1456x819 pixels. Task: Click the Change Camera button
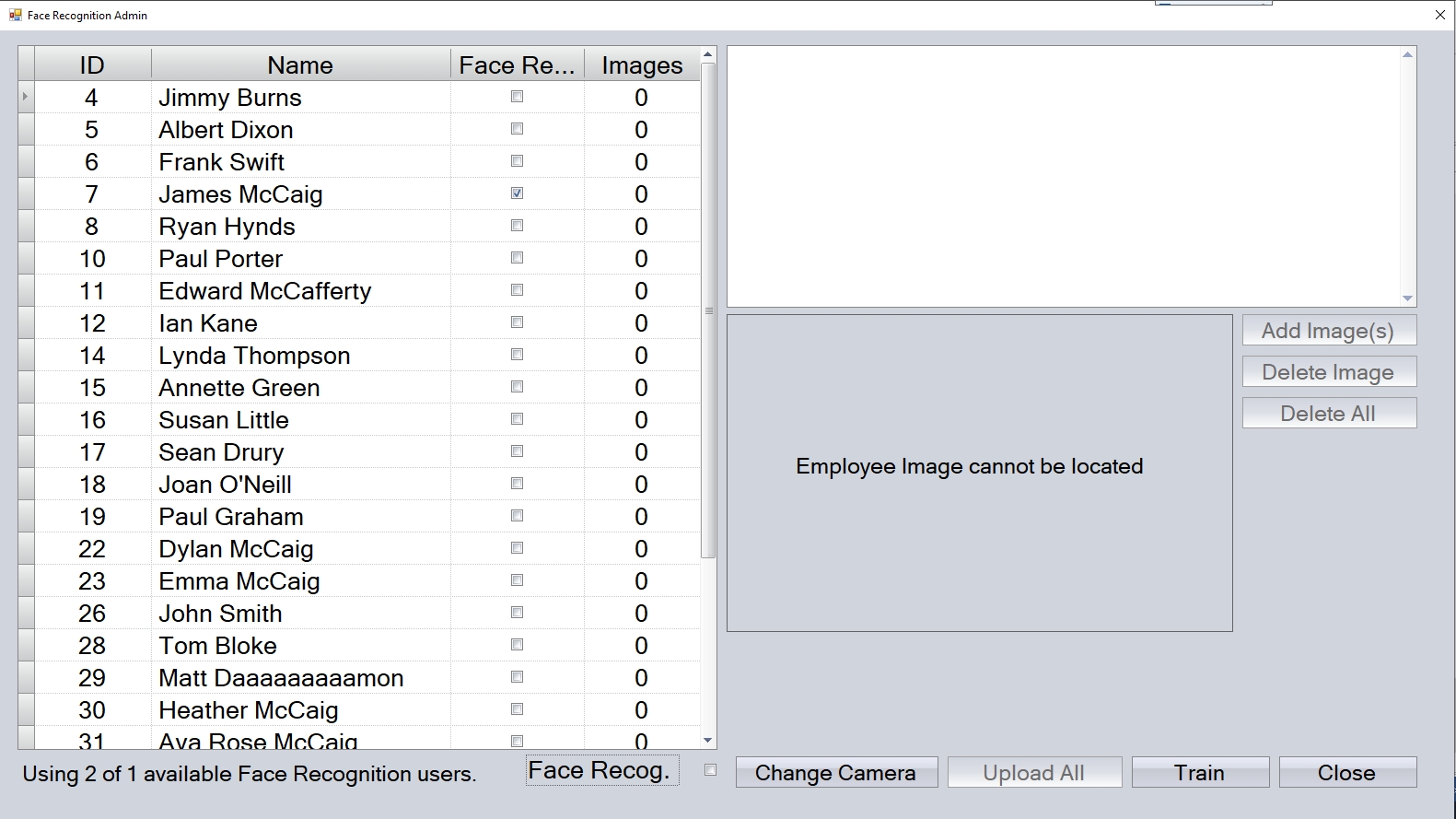click(x=836, y=773)
